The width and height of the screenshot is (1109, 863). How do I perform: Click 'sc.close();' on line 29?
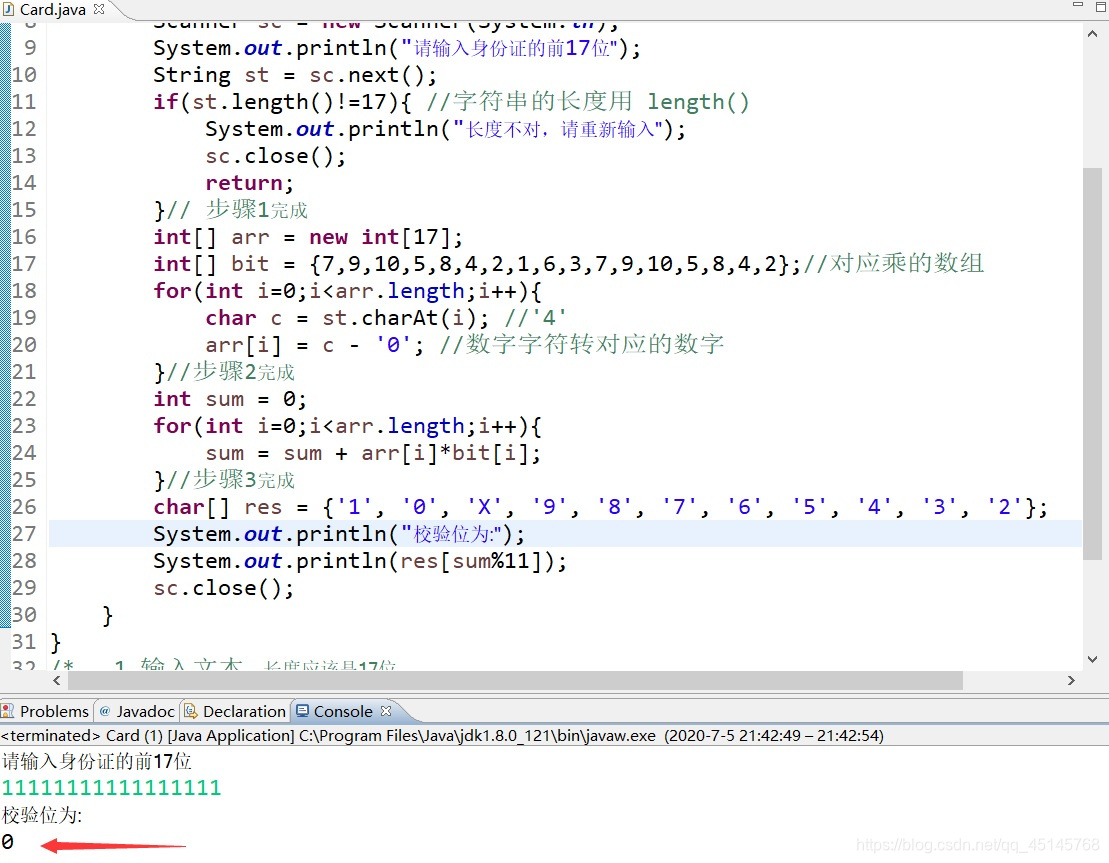click(x=223, y=588)
